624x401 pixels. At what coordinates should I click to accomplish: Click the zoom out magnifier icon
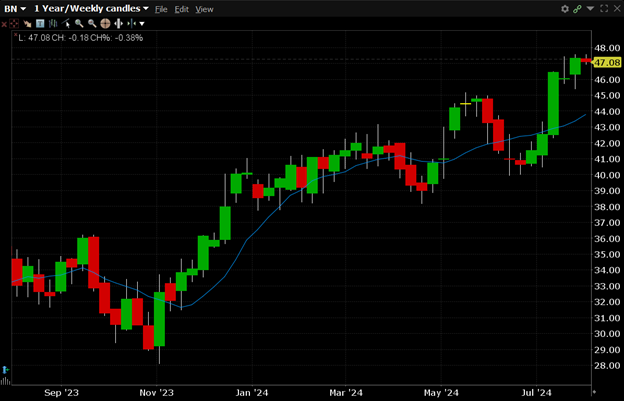pos(92,24)
